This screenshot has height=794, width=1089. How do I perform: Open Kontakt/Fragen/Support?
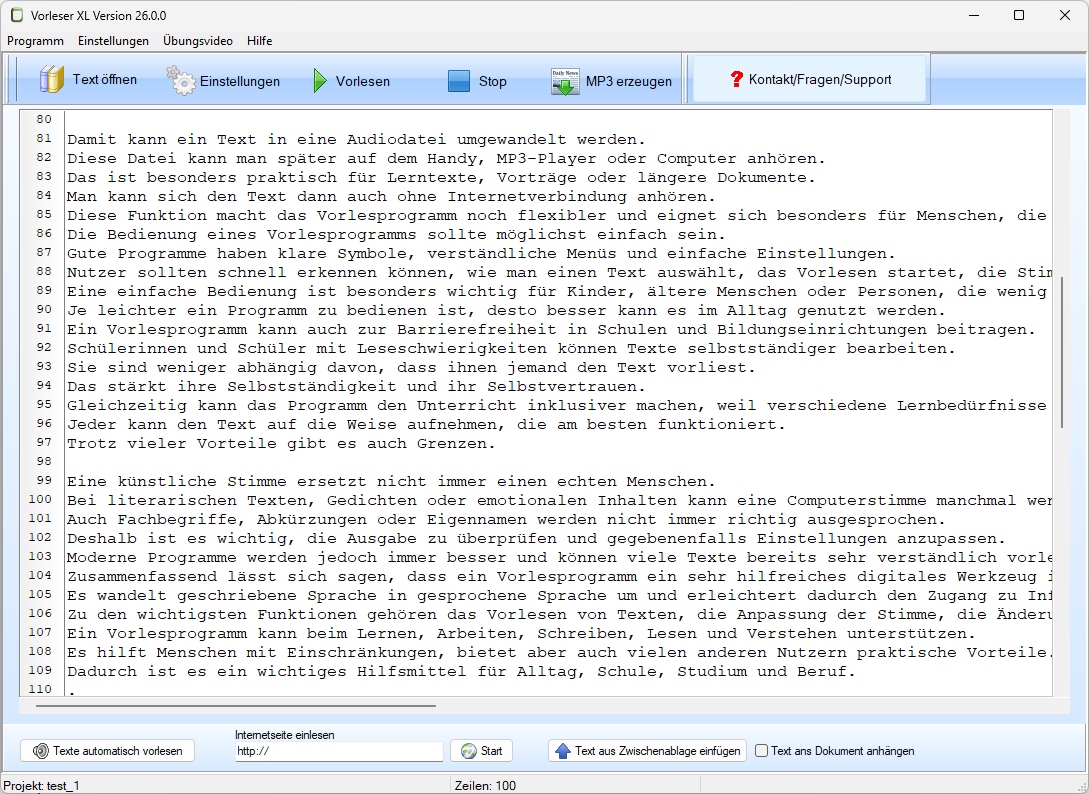(x=810, y=79)
